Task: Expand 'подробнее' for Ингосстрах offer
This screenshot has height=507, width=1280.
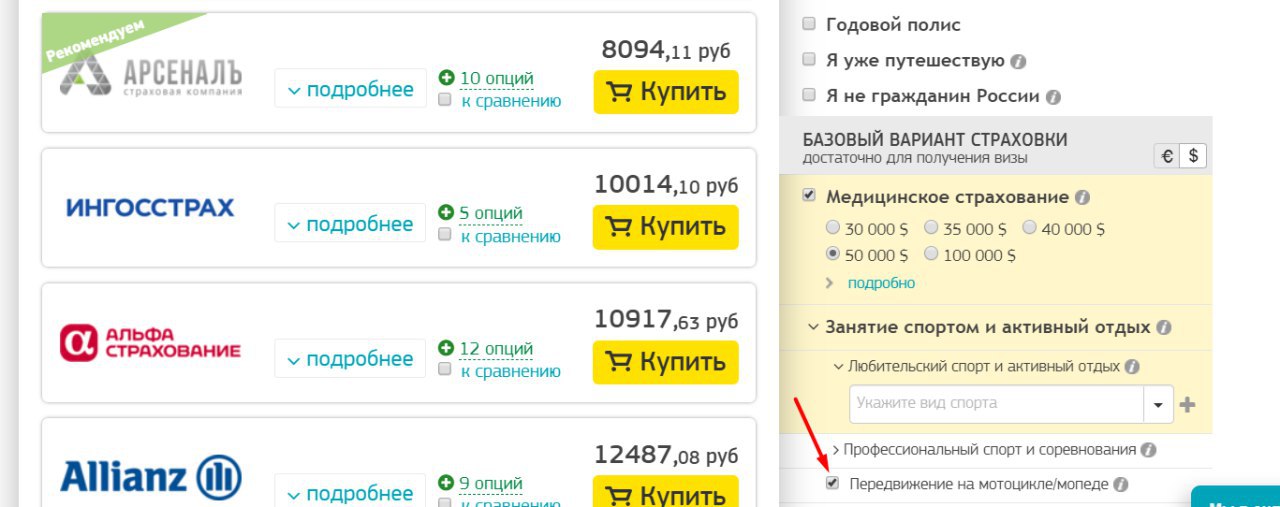Action: pos(350,224)
